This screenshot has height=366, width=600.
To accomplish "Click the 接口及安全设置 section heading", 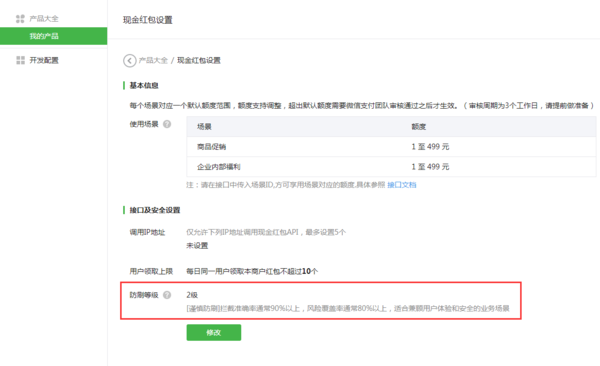I will click(155, 210).
